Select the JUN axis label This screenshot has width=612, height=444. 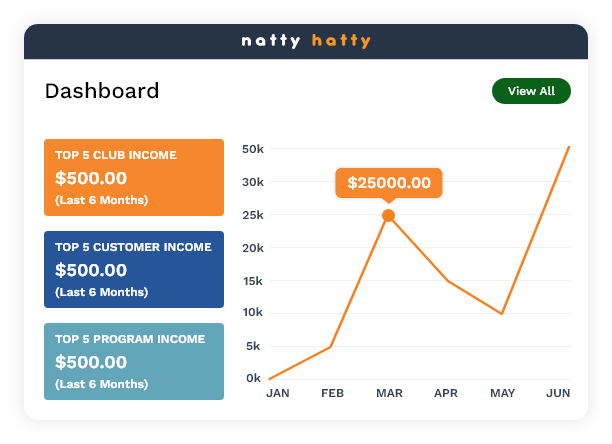pos(559,394)
